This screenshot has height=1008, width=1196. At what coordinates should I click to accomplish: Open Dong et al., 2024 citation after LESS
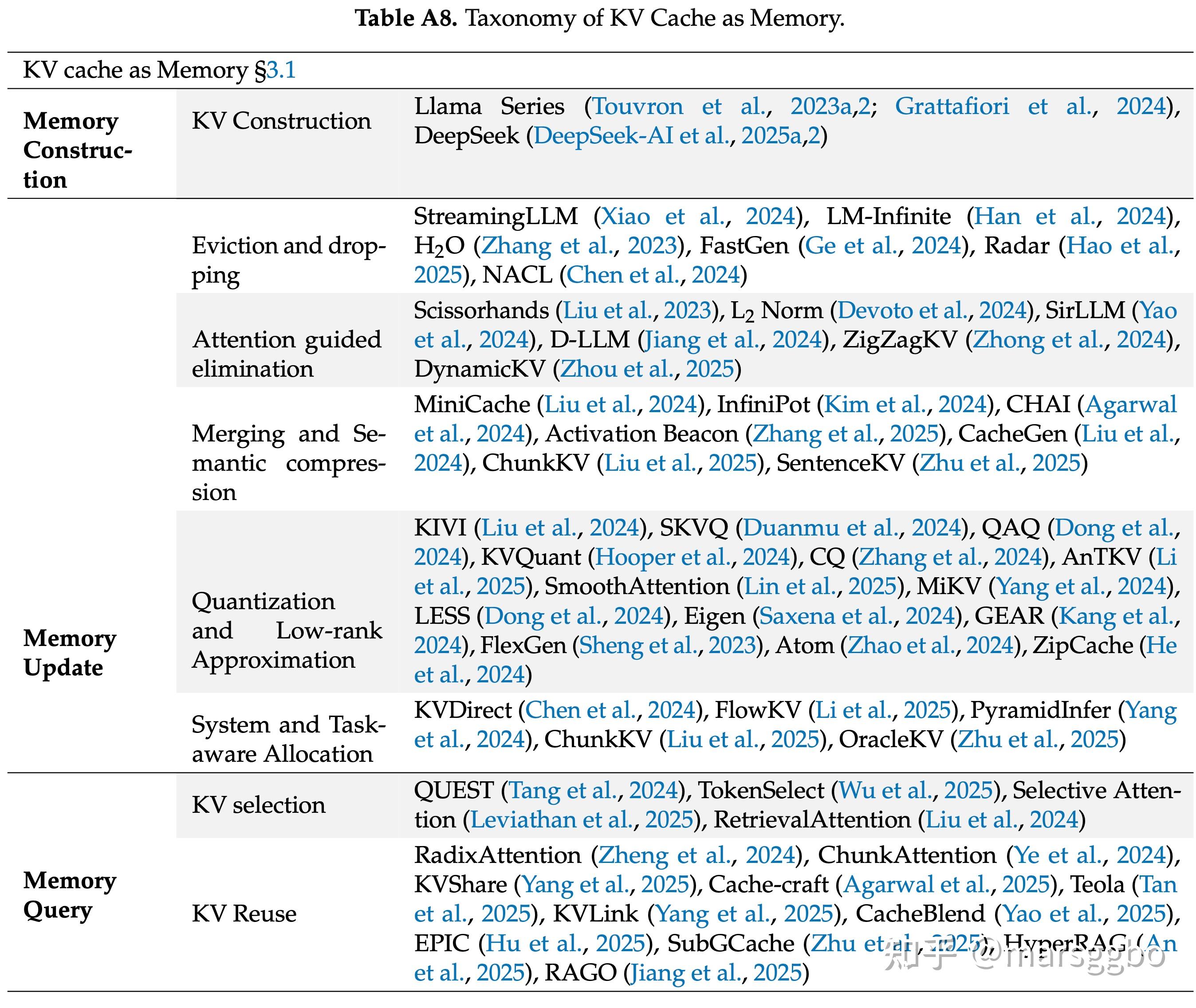pyautogui.click(x=574, y=617)
